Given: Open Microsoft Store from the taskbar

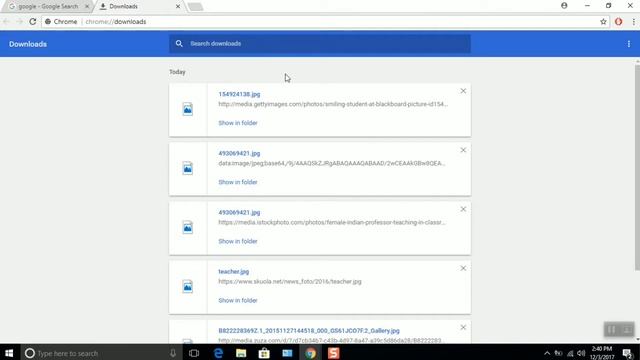Looking at the screenshot, I should tap(264, 353).
